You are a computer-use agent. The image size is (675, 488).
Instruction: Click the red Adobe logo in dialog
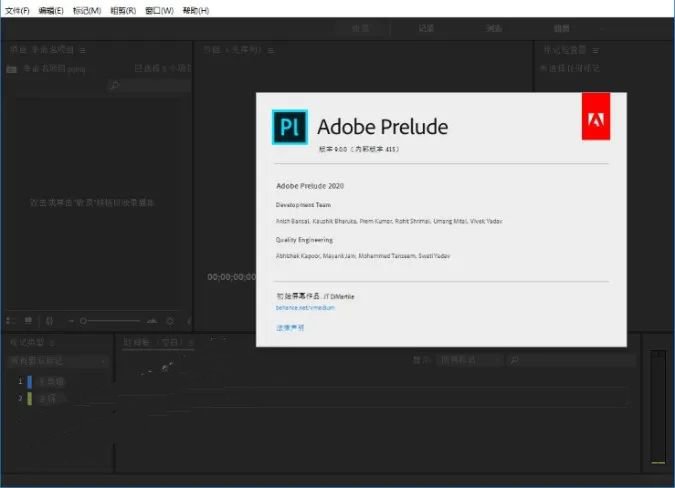pyautogui.click(x=596, y=116)
